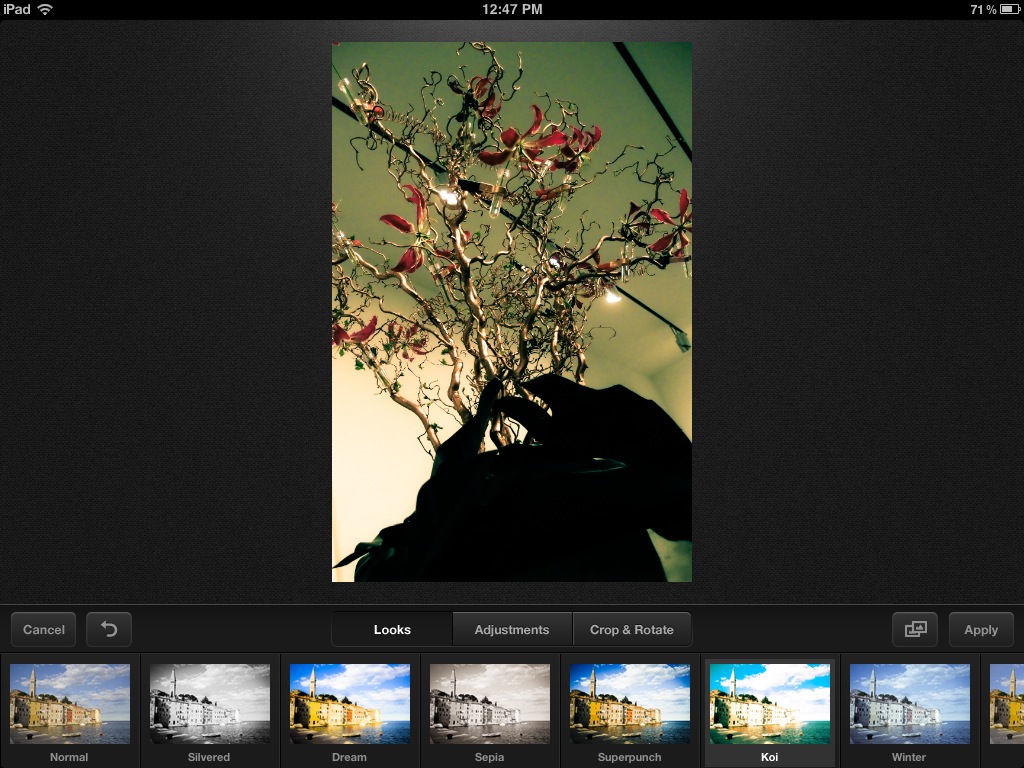Image resolution: width=1024 pixels, height=768 pixels.
Task: Select the Normal look thumbnail
Action: tap(70, 704)
